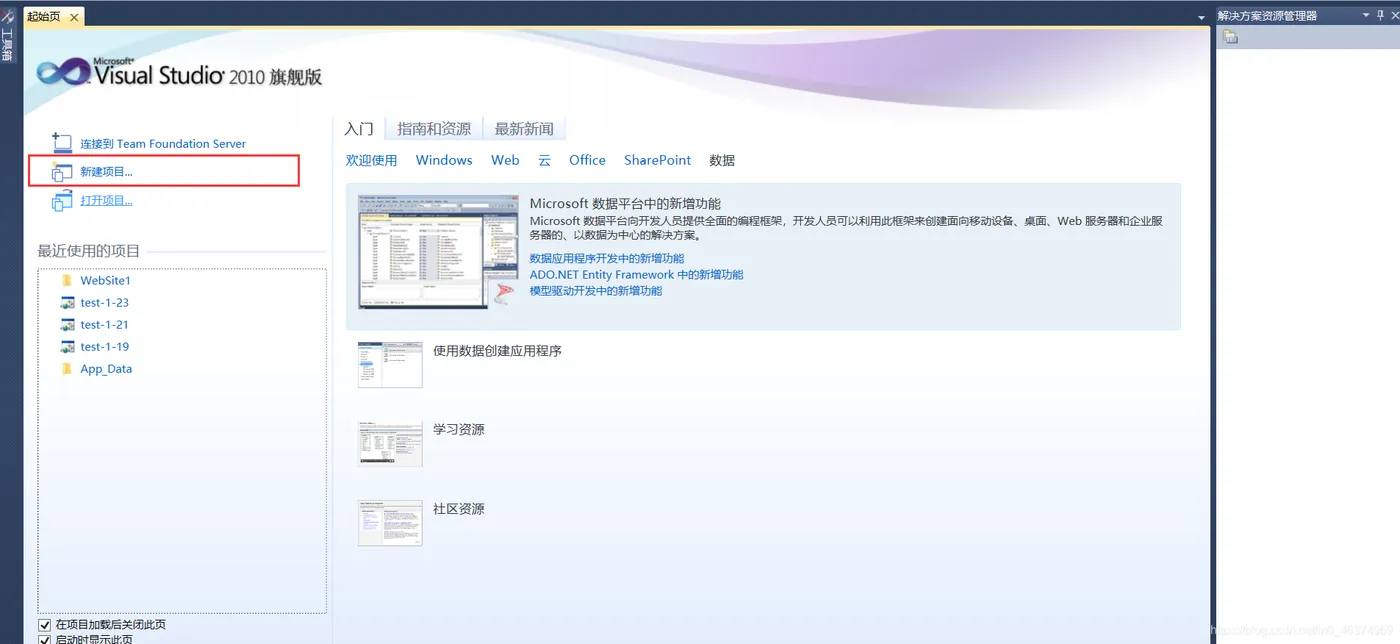This screenshot has width=1400, height=644.
Task: Open 模型驱动开发中的新增功能 link
Action: click(596, 290)
